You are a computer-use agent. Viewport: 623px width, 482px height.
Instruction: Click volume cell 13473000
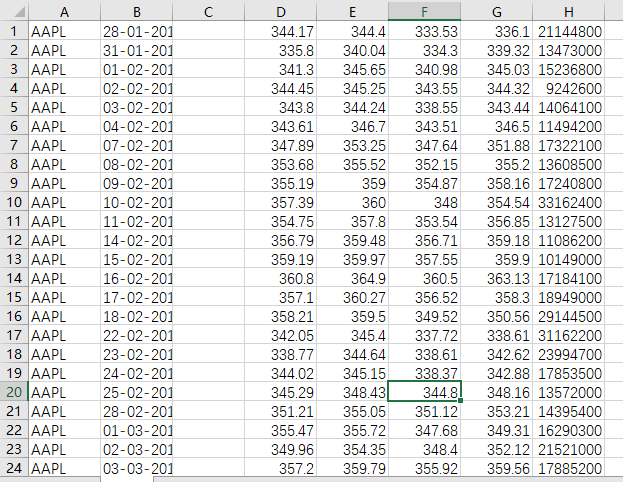569,50
